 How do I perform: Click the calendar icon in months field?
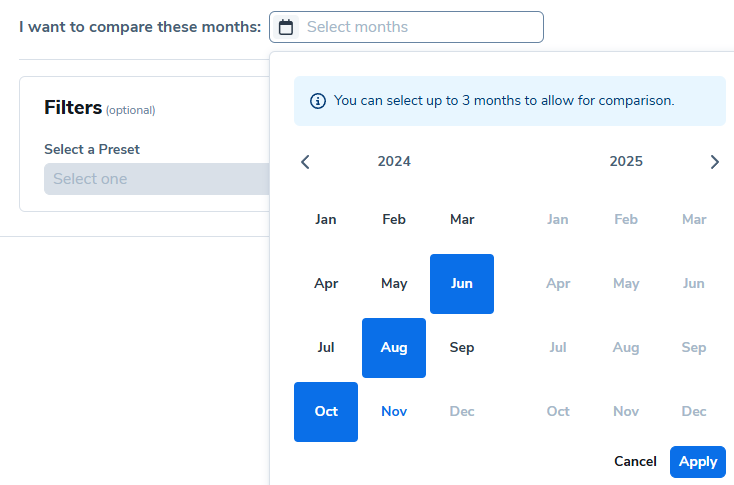pyautogui.click(x=286, y=27)
